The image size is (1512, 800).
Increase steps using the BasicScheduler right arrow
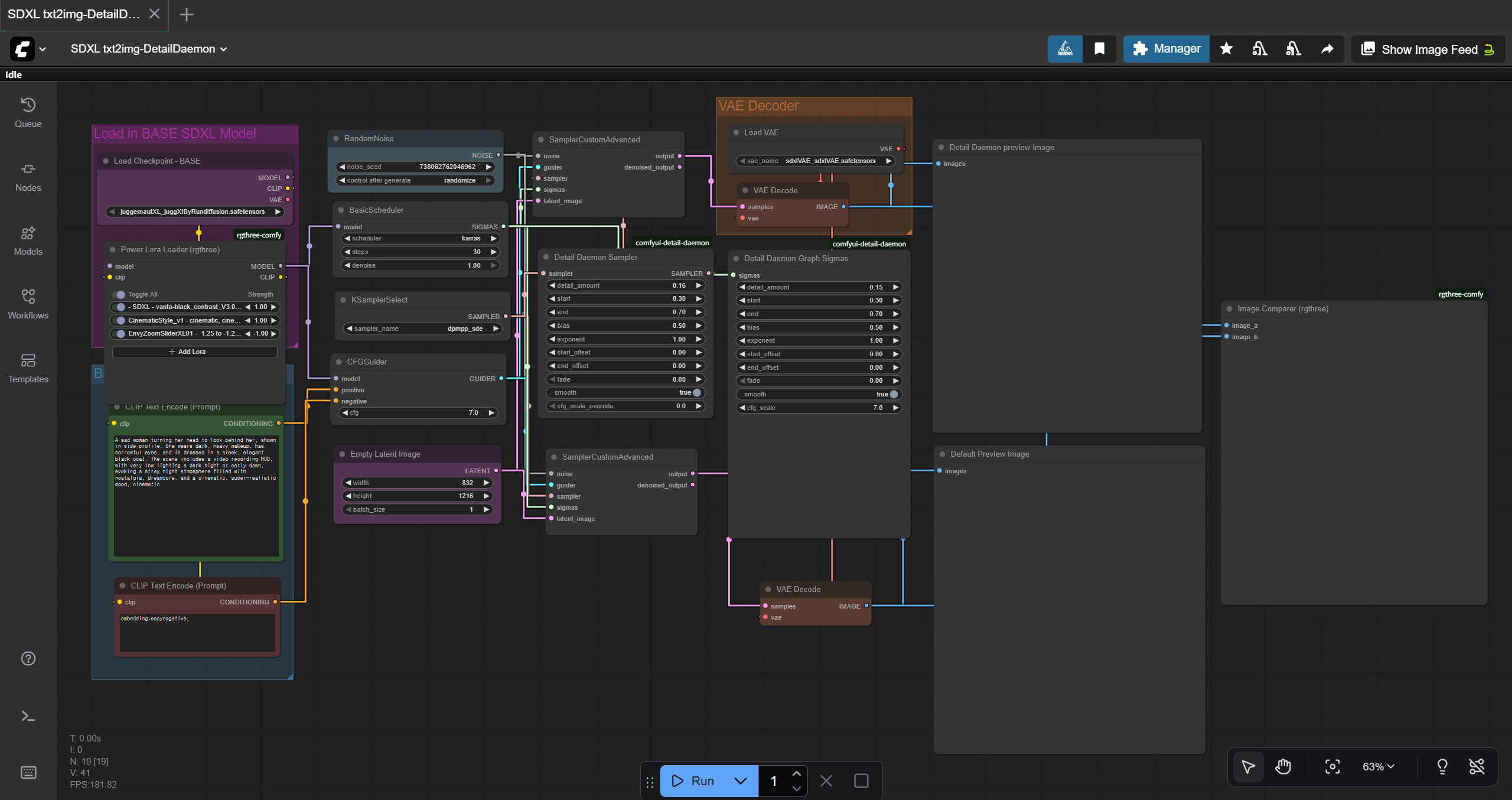point(494,252)
